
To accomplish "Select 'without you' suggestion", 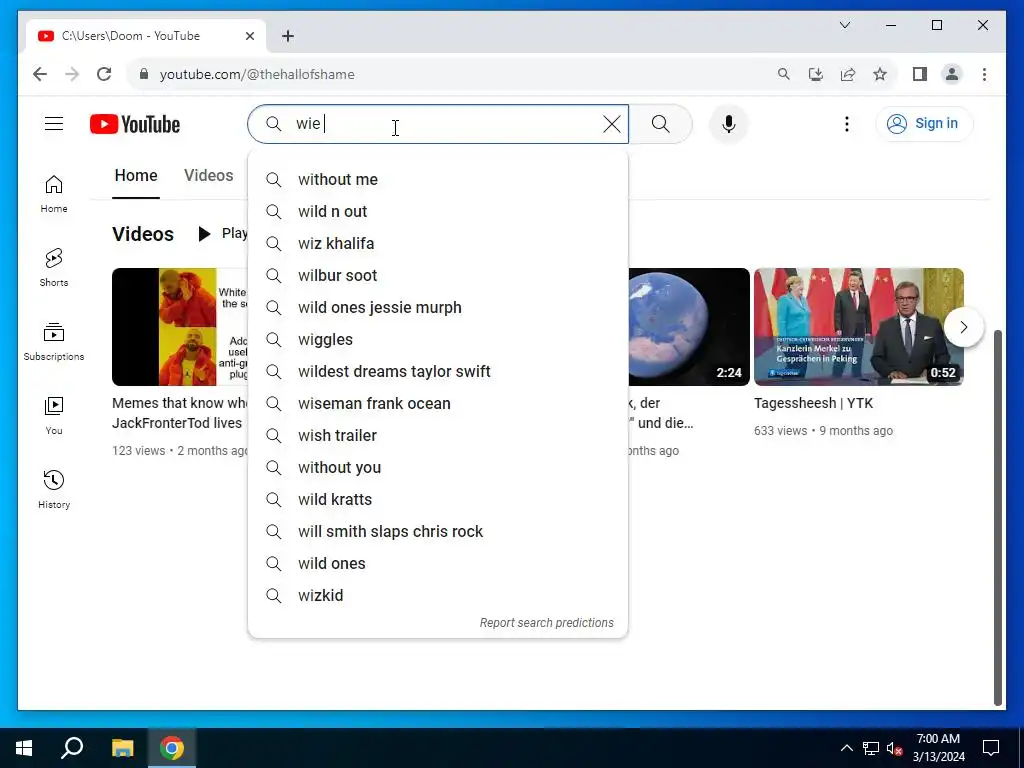I will pos(438,468).
